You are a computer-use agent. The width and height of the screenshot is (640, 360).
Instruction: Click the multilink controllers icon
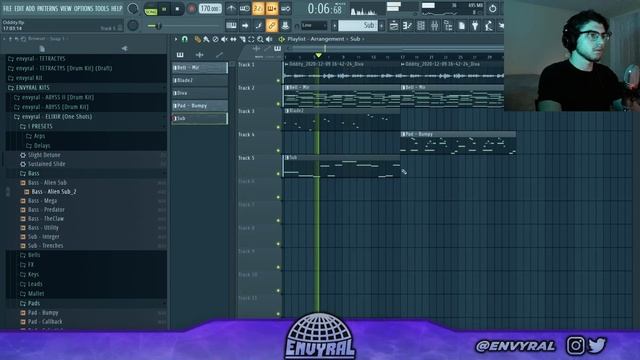(x=285, y=25)
